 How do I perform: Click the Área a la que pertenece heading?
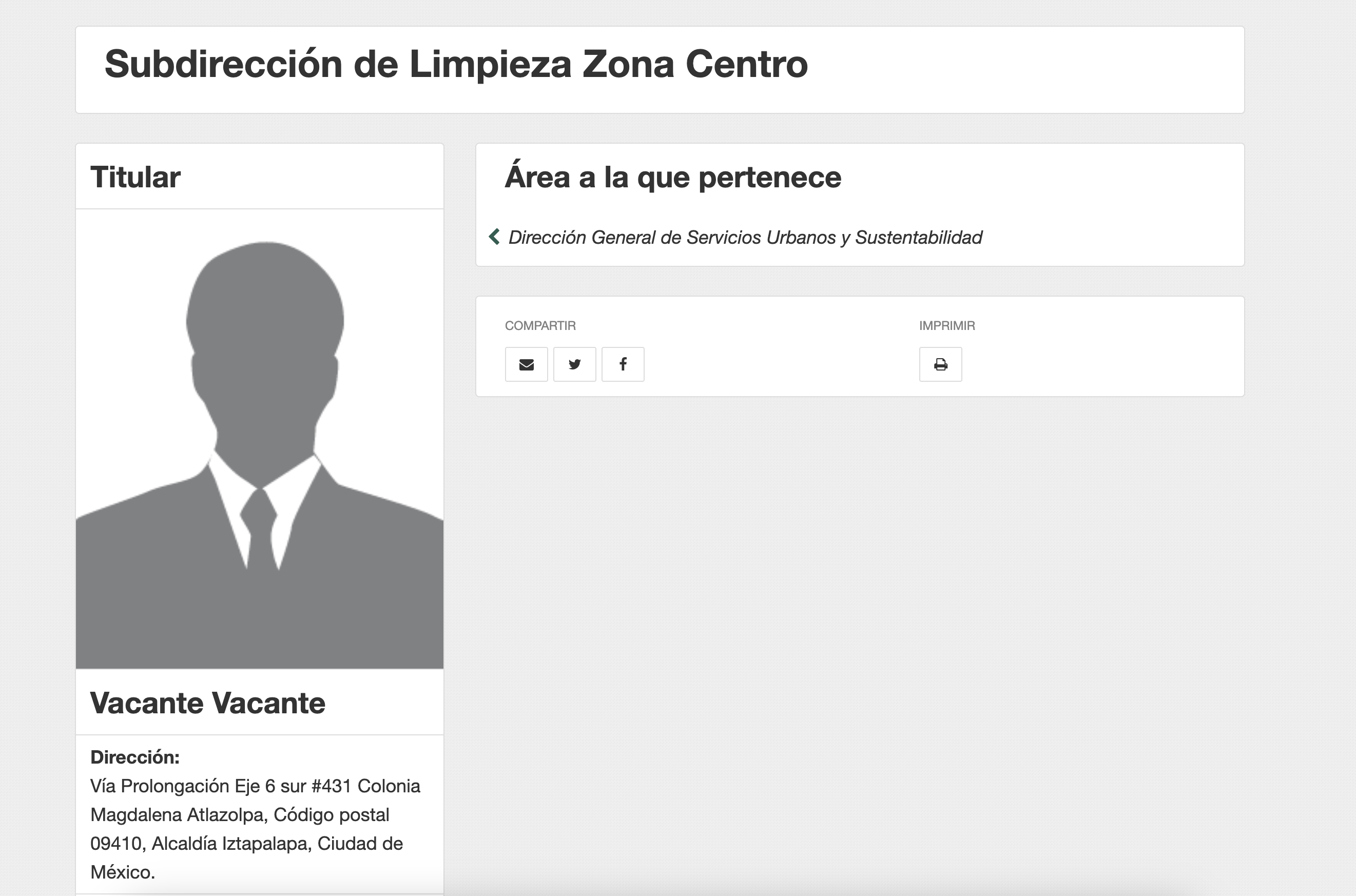click(x=672, y=177)
